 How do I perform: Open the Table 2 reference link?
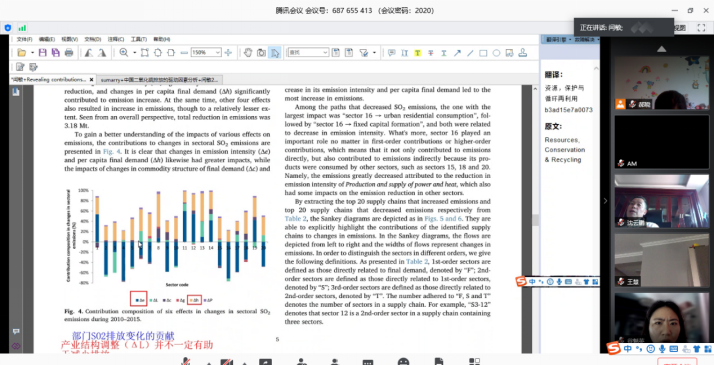[296, 218]
